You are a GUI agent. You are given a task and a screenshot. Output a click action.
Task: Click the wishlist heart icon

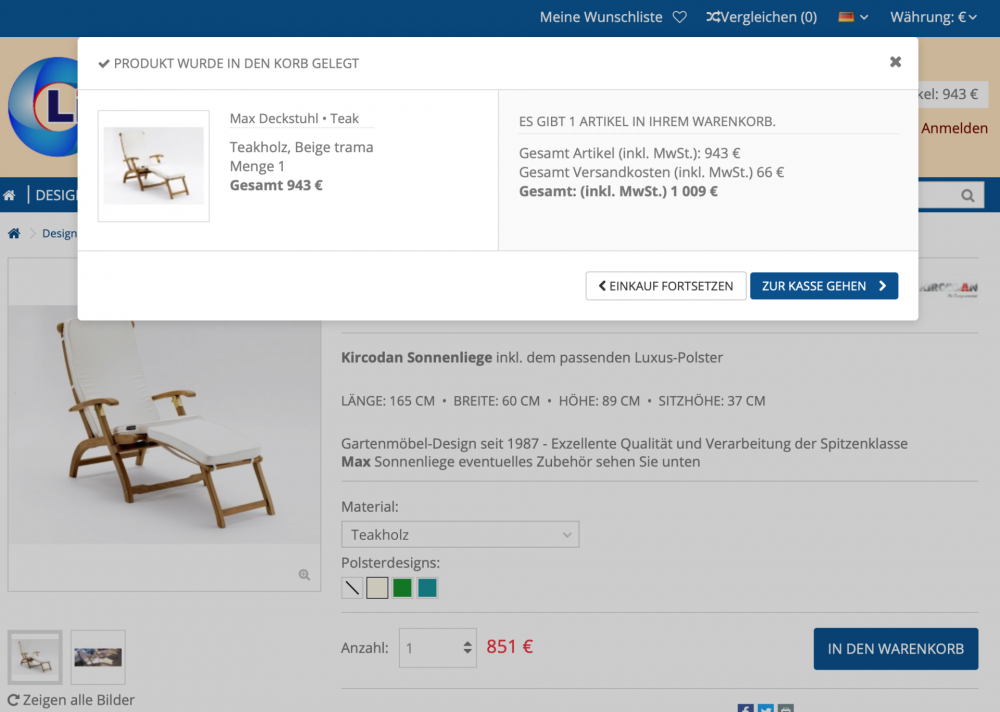click(x=679, y=17)
